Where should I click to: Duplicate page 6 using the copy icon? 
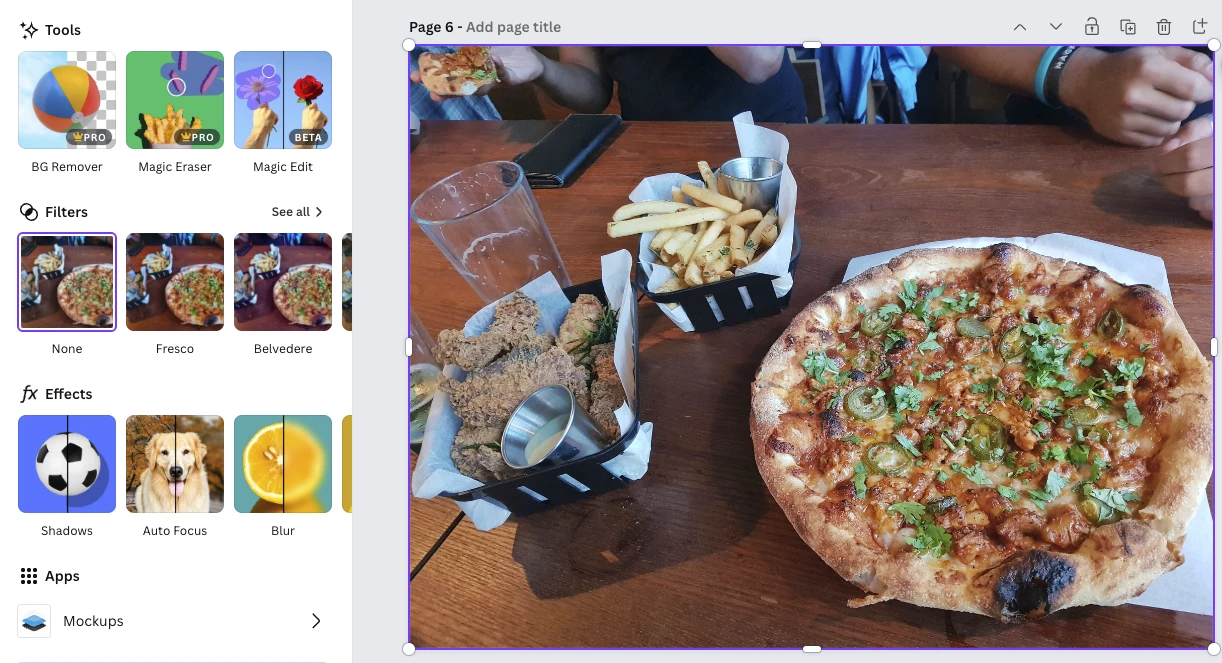click(1128, 27)
